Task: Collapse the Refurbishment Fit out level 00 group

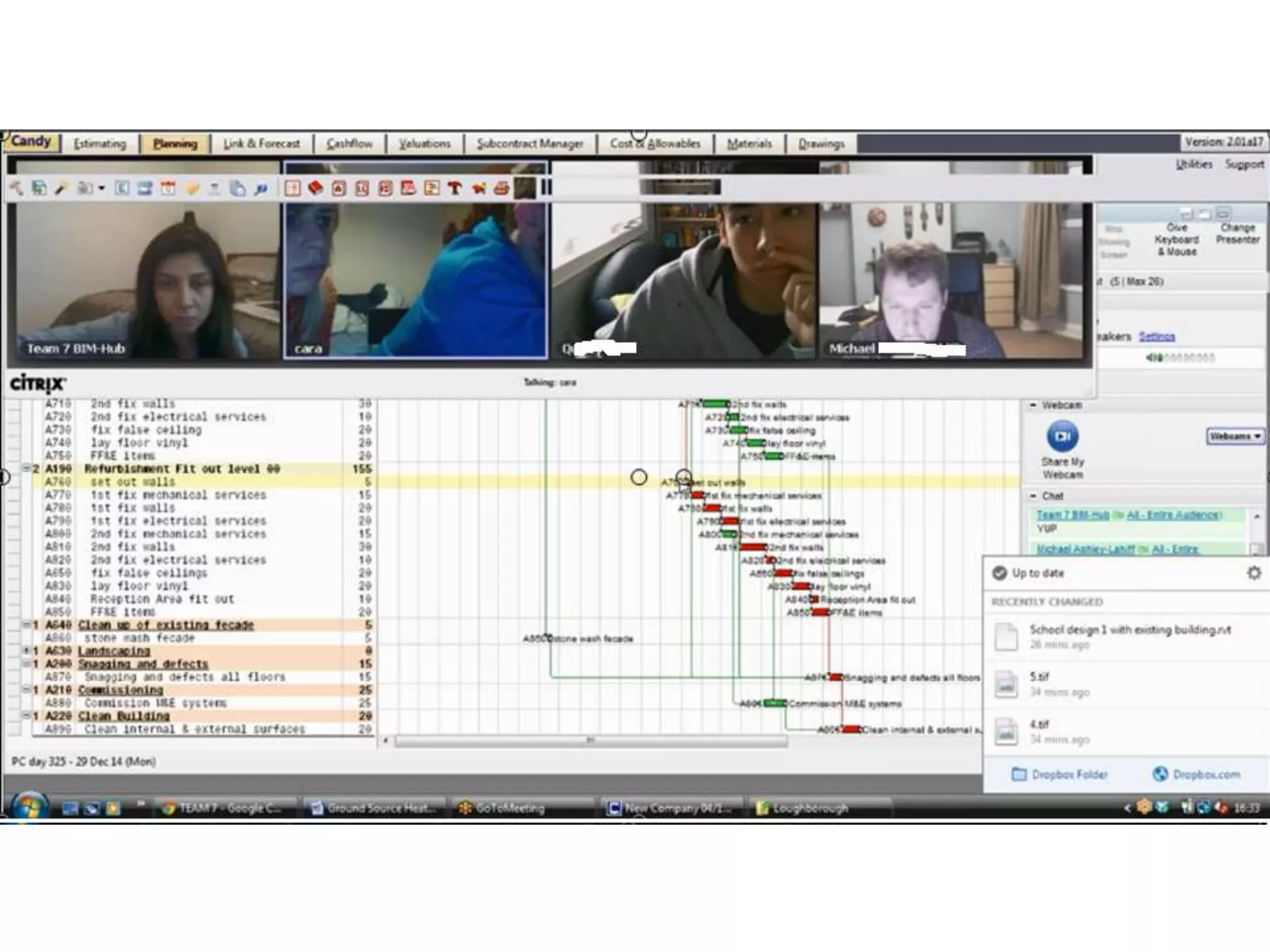Action: (27, 469)
